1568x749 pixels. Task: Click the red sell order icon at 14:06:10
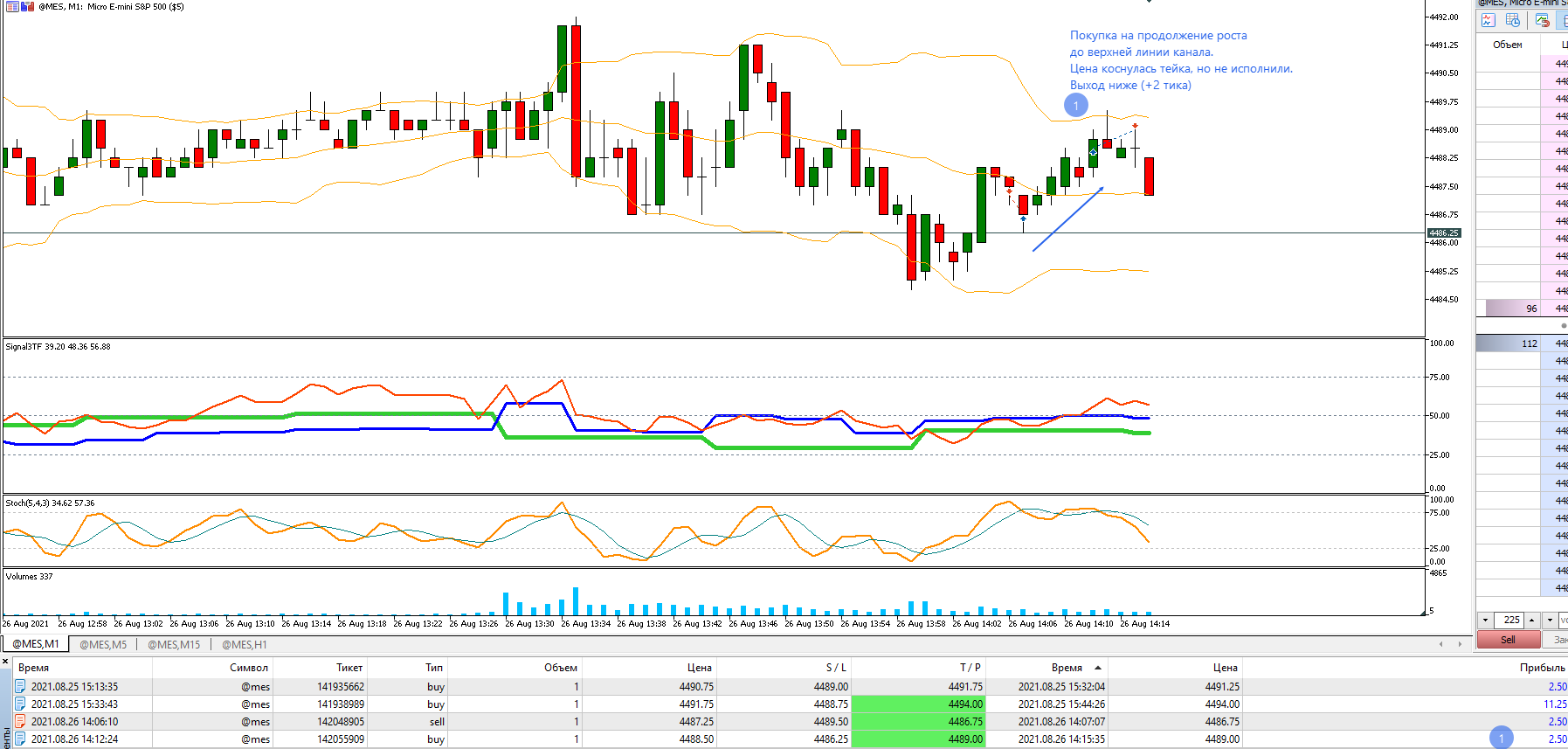[20, 722]
